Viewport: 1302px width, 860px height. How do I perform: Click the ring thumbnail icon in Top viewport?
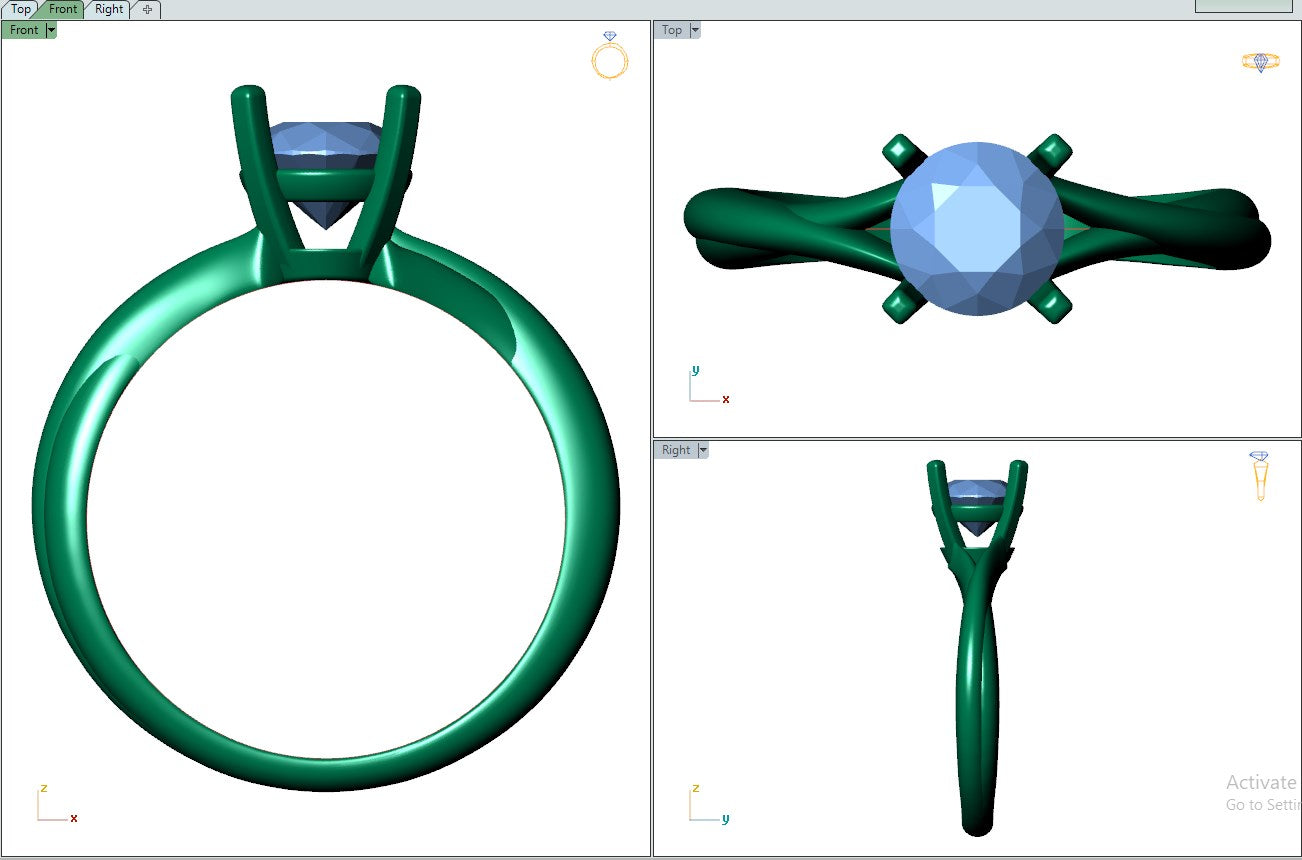point(1260,62)
